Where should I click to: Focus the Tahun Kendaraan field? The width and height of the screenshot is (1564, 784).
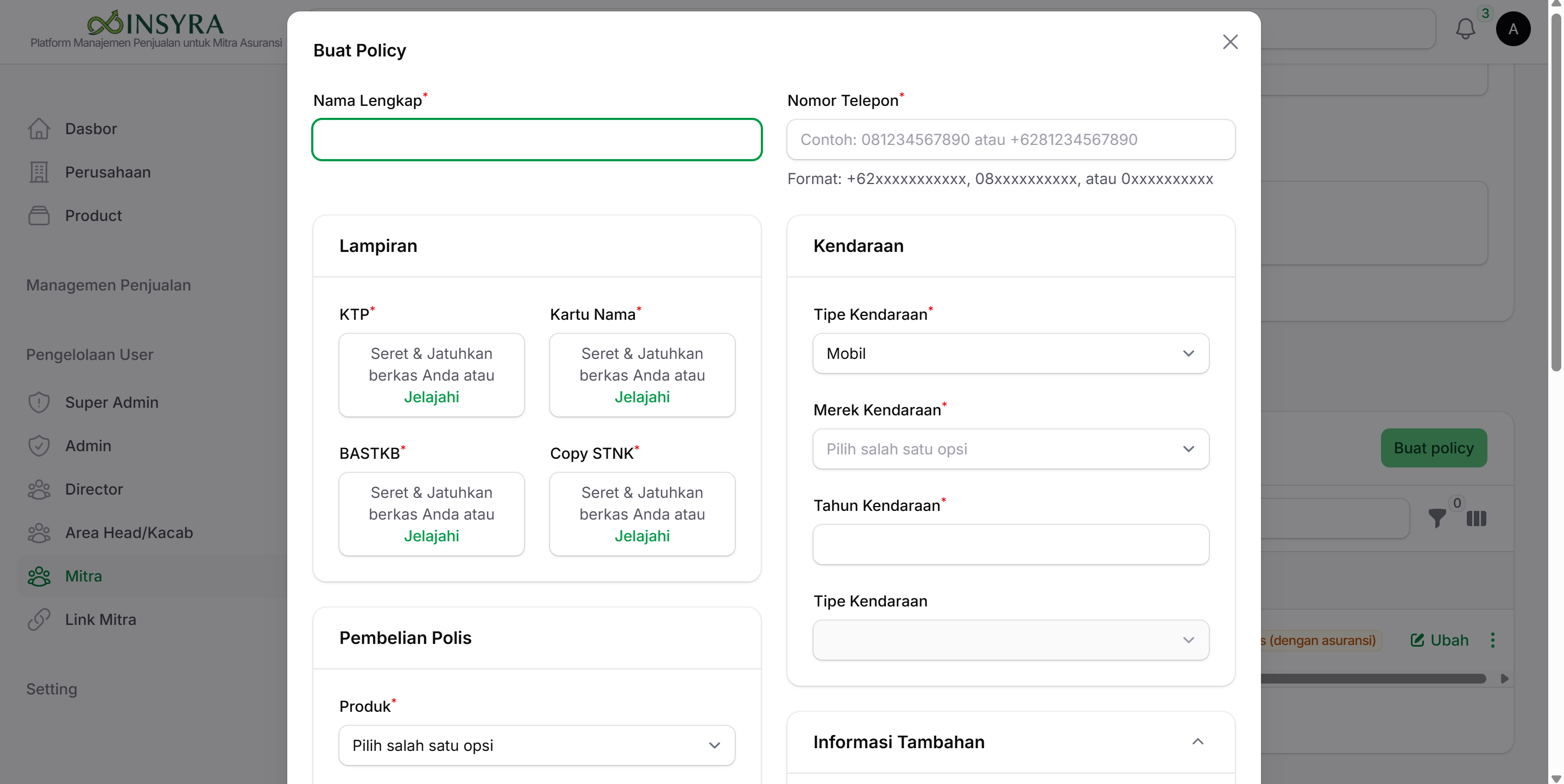[1010, 545]
